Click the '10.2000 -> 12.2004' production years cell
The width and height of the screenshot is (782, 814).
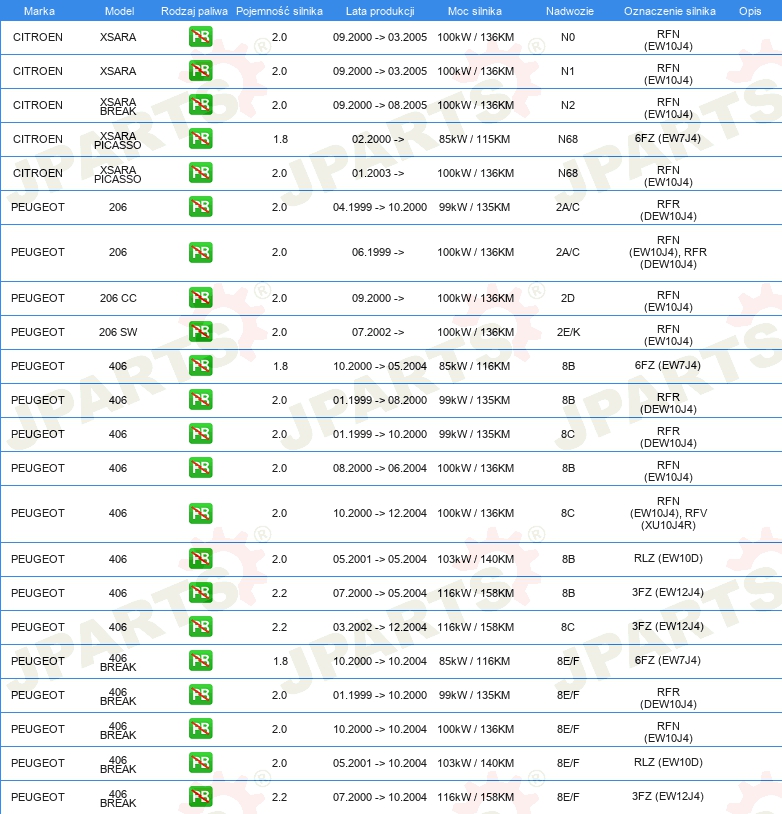380,513
